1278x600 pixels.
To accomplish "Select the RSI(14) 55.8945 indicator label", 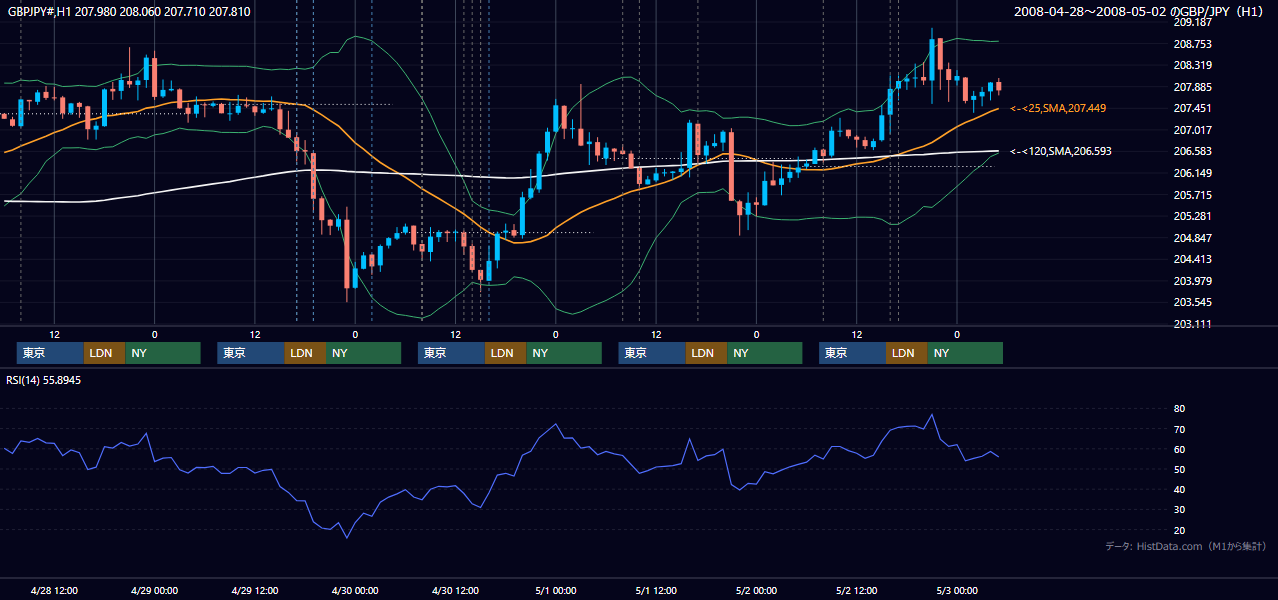I will pyautogui.click(x=44, y=381).
